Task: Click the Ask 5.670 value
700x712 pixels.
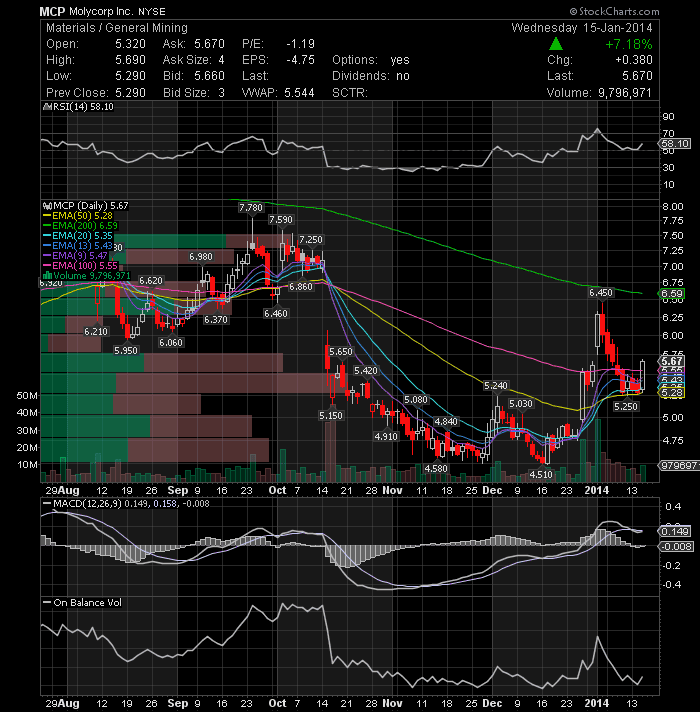Action: tap(209, 44)
